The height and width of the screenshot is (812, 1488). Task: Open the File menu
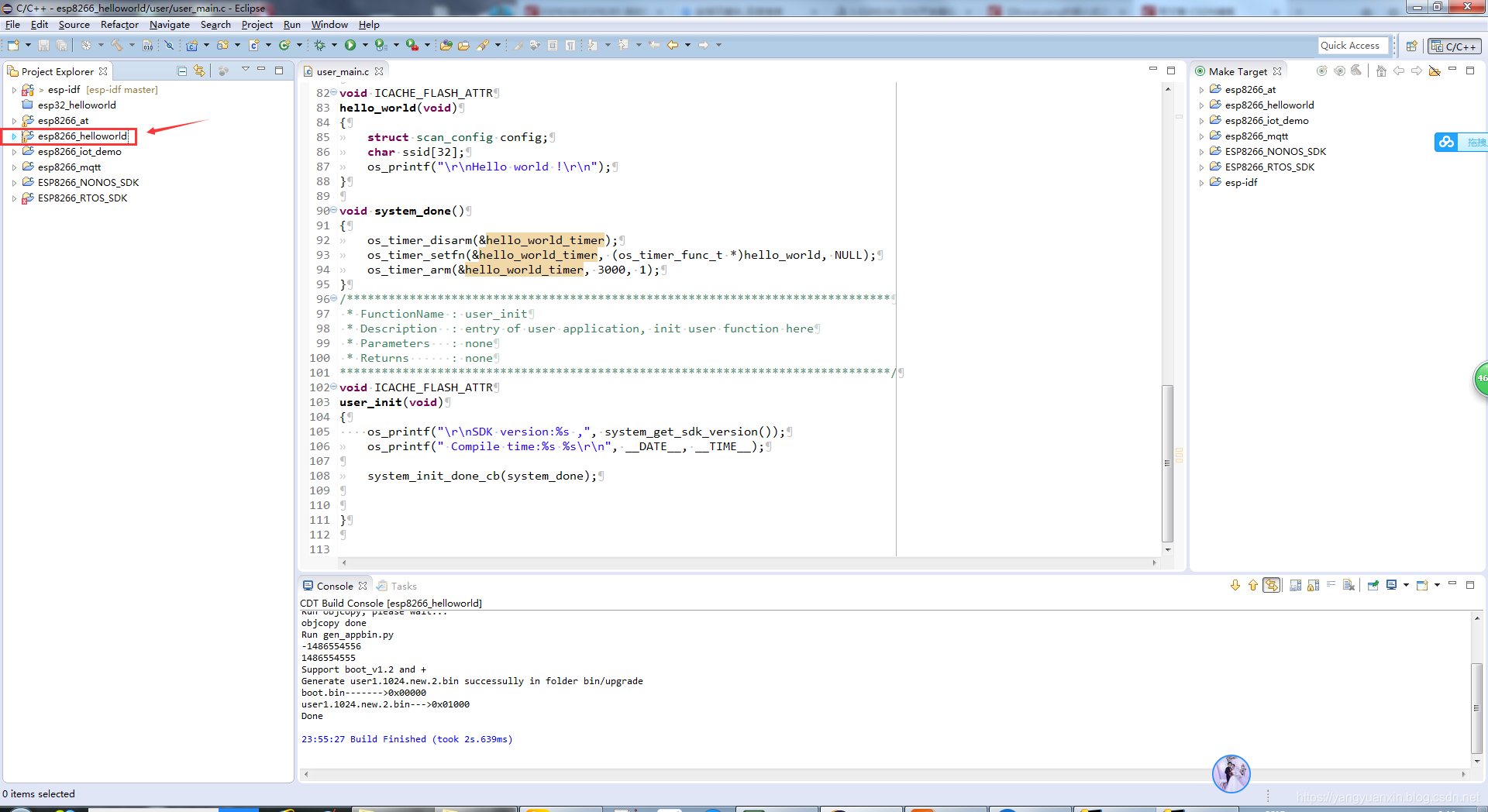tap(12, 25)
